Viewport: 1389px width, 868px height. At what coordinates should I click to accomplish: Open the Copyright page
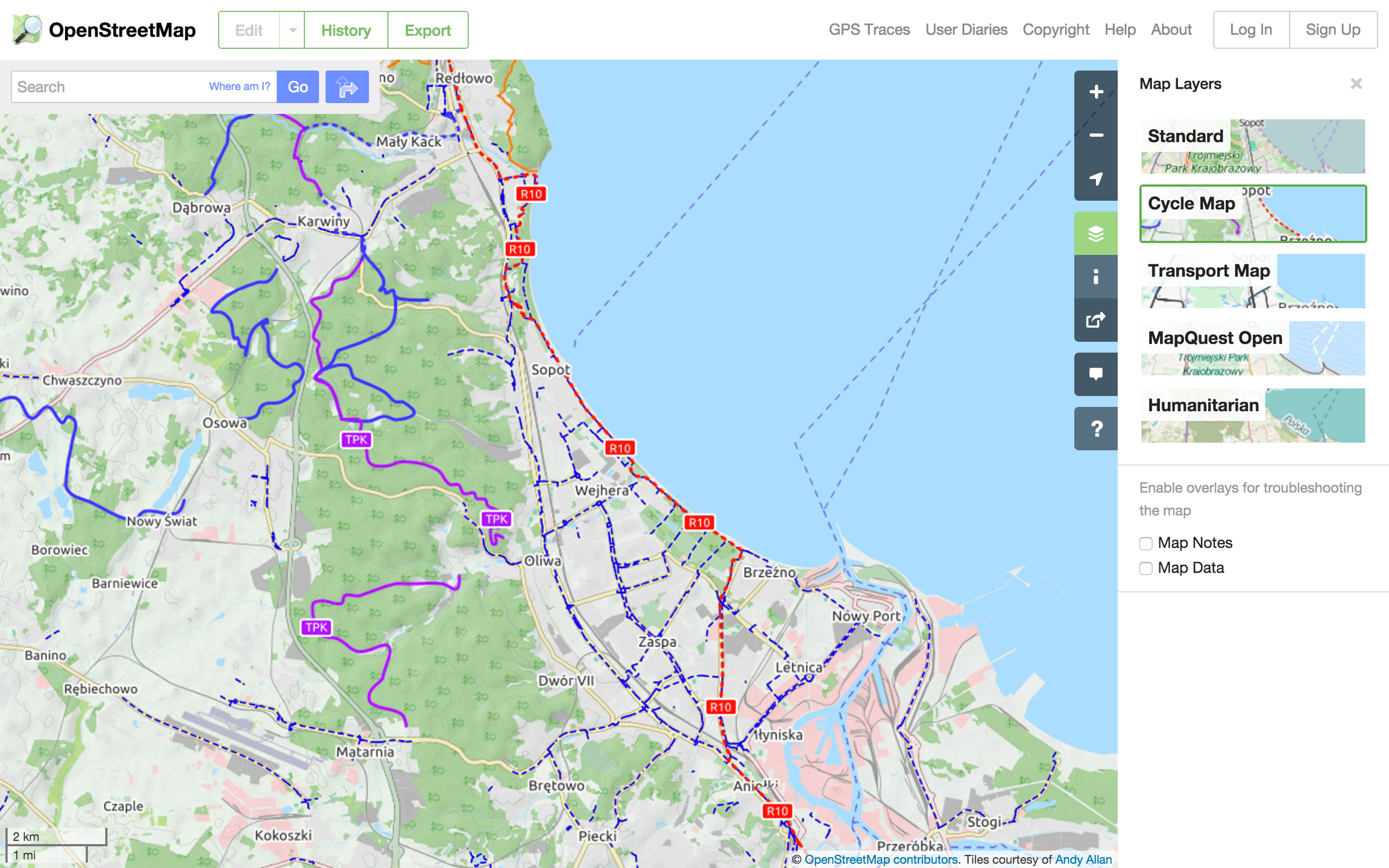click(x=1056, y=30)
